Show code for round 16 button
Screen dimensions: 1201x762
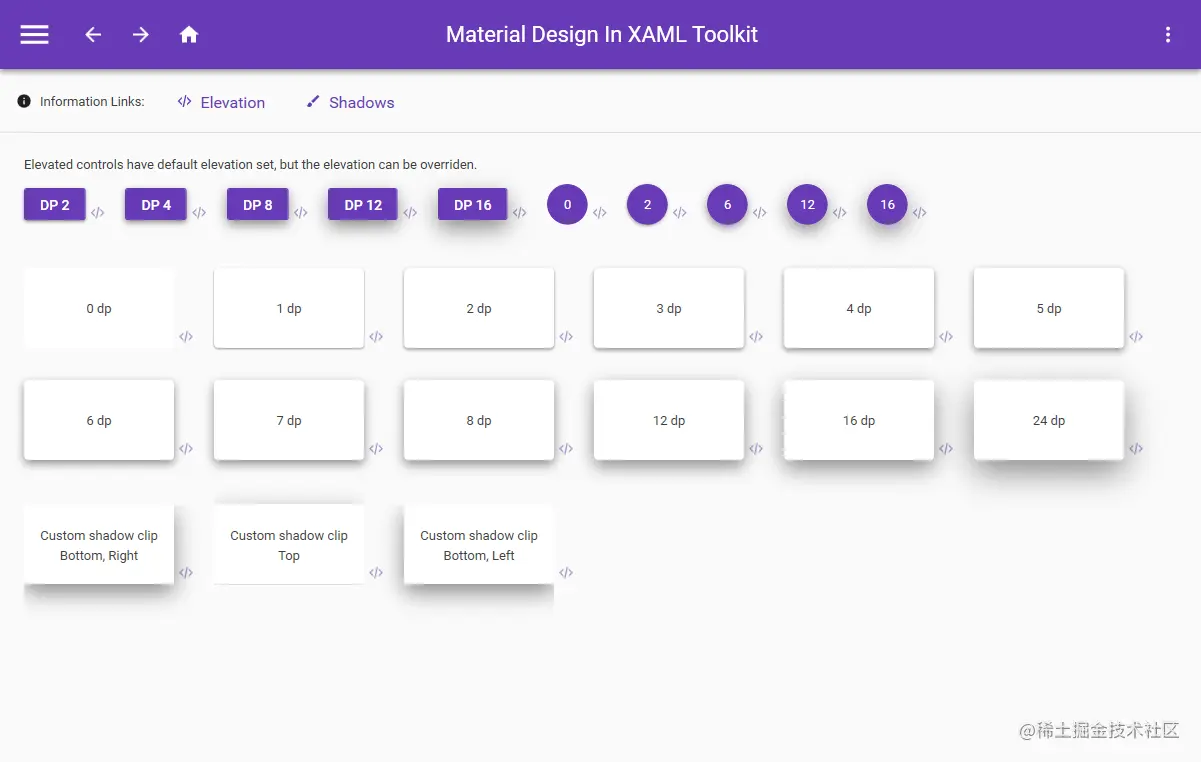click(919, 213)
